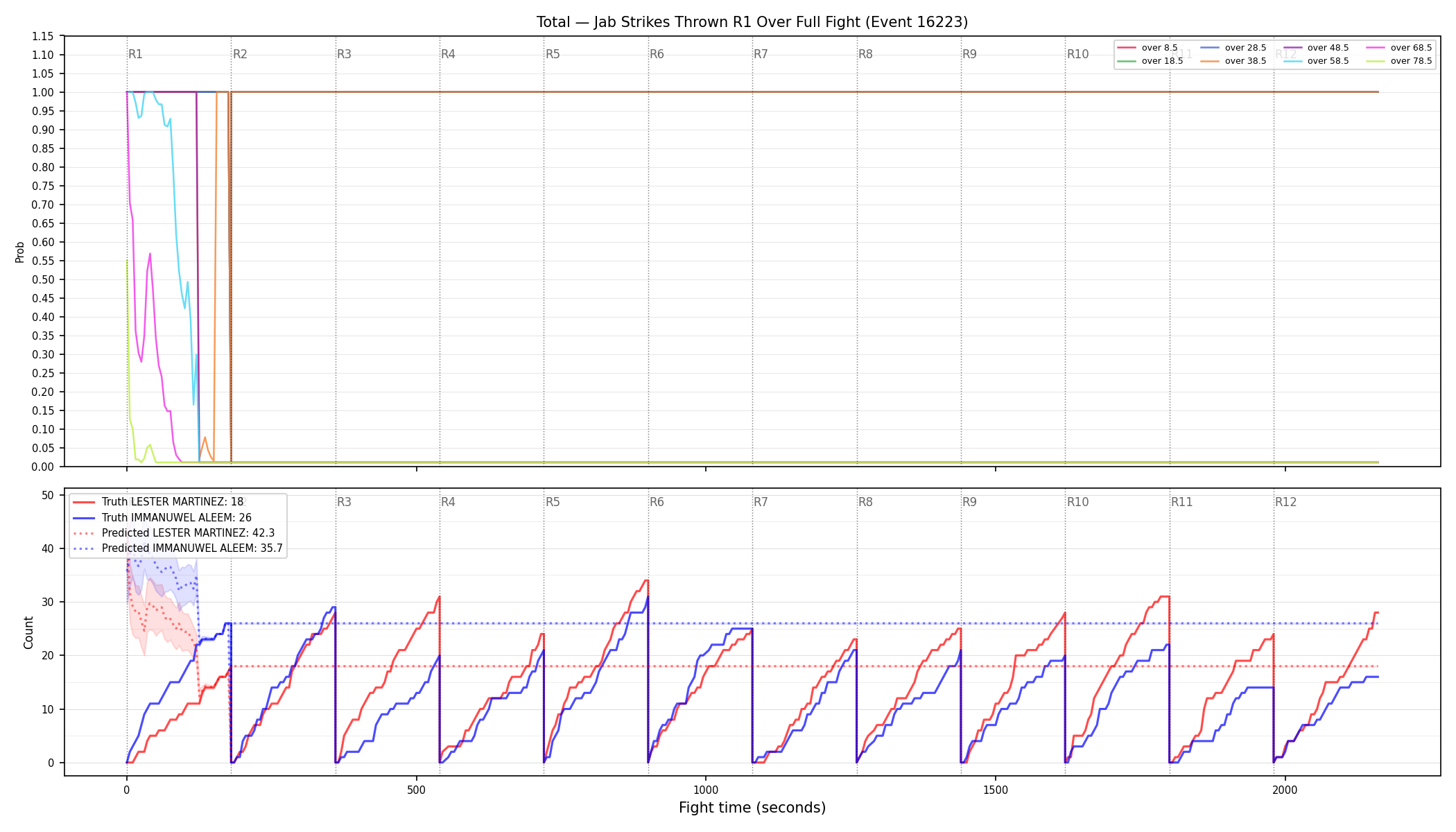Click the 20 tick on the Count axis
The width and height of the screenshot is (1456, 832).
(48, 655)
